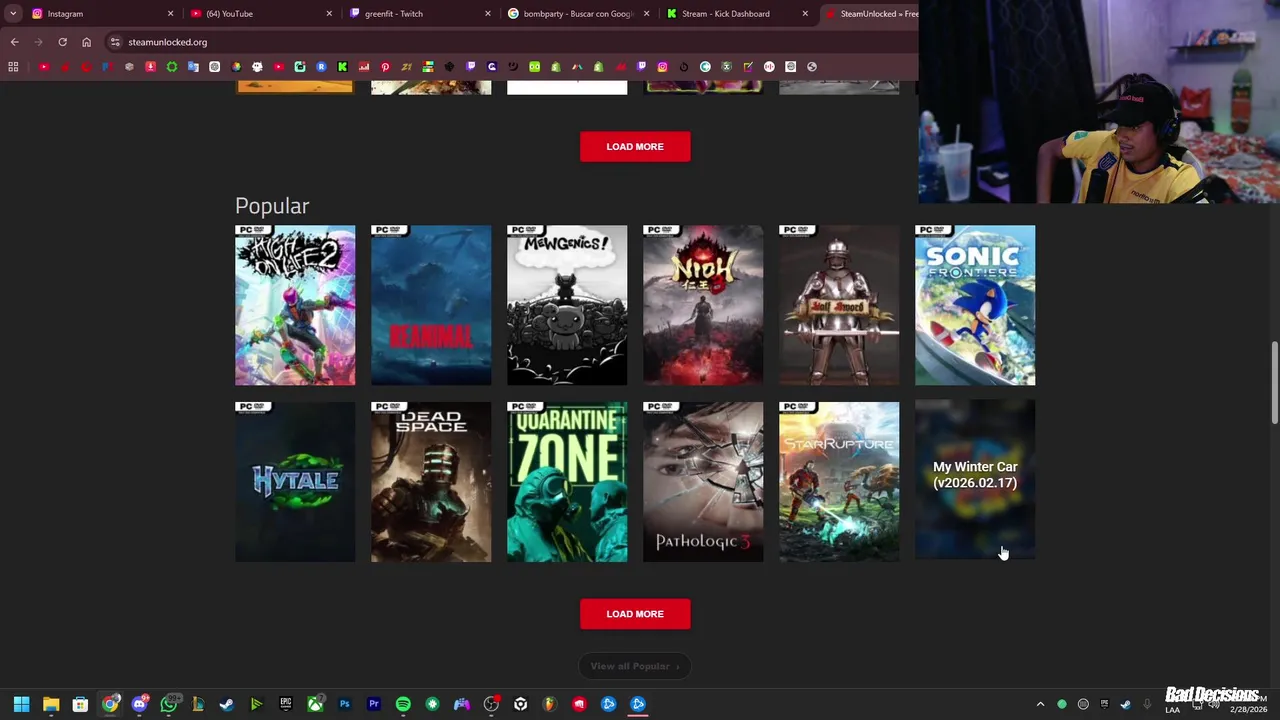Open Xbox app from the taskbar
Image resolution: width=1280 pixels, height=720 pixels.
tap(315, 704)
